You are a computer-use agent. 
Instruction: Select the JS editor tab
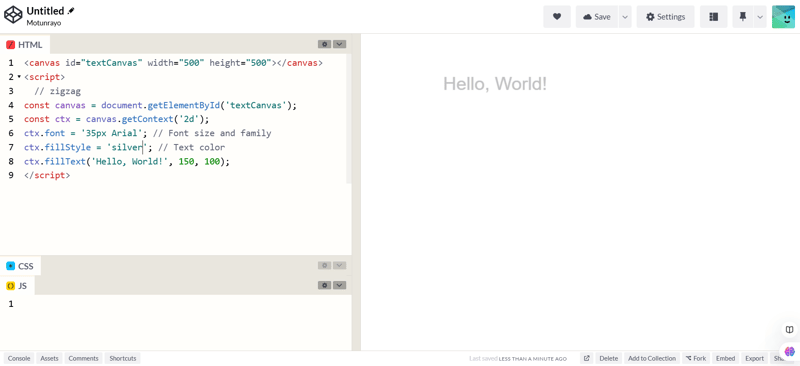click(17, 286)
